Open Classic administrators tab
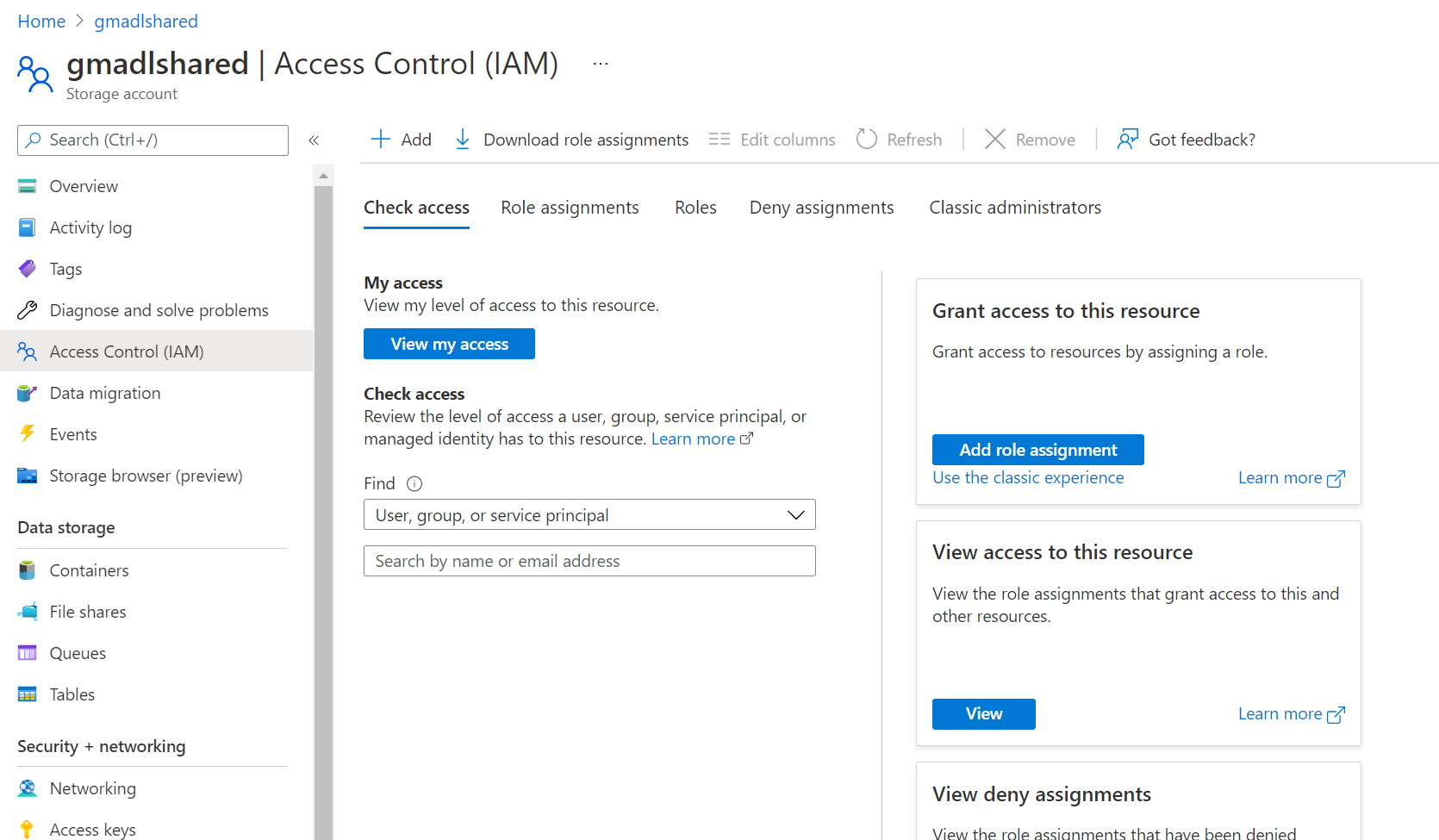The image size is (1439, 840). 1015,208
